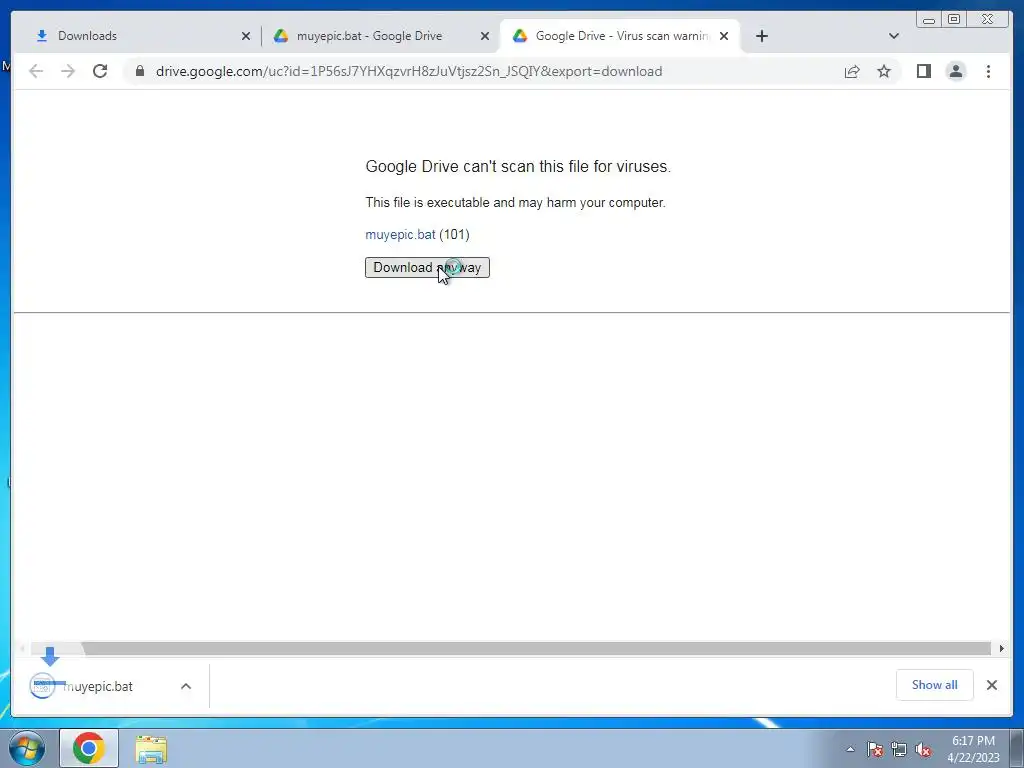Open the Chrome three-dot menu
This screenshot has width=1024, height=768.
click(x=988, y=71)
